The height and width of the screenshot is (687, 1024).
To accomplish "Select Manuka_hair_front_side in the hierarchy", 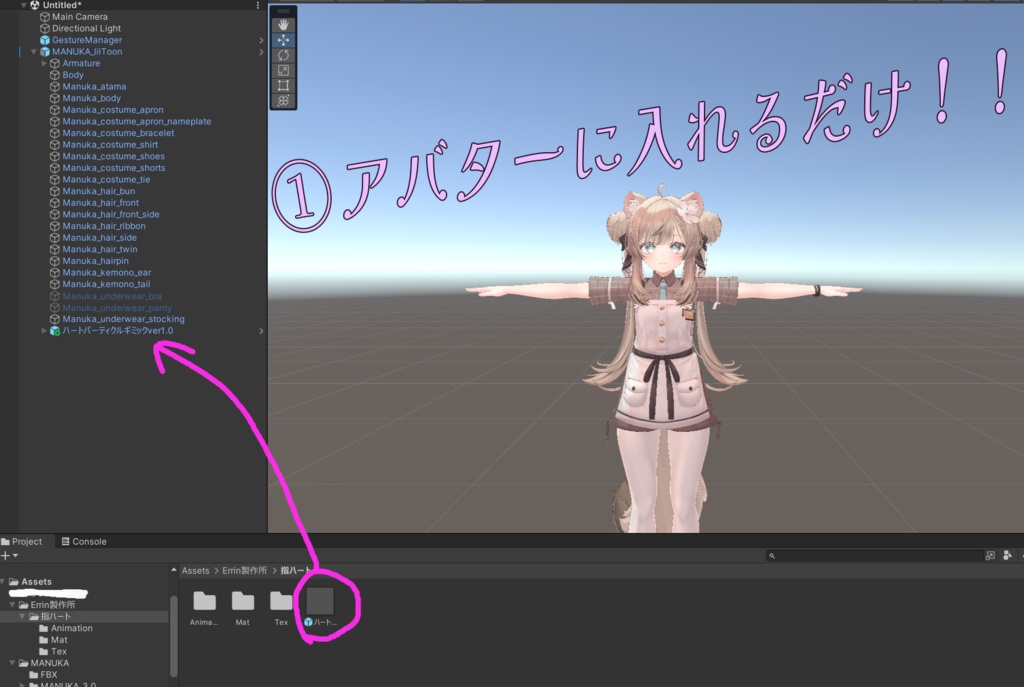I will 111,215.
